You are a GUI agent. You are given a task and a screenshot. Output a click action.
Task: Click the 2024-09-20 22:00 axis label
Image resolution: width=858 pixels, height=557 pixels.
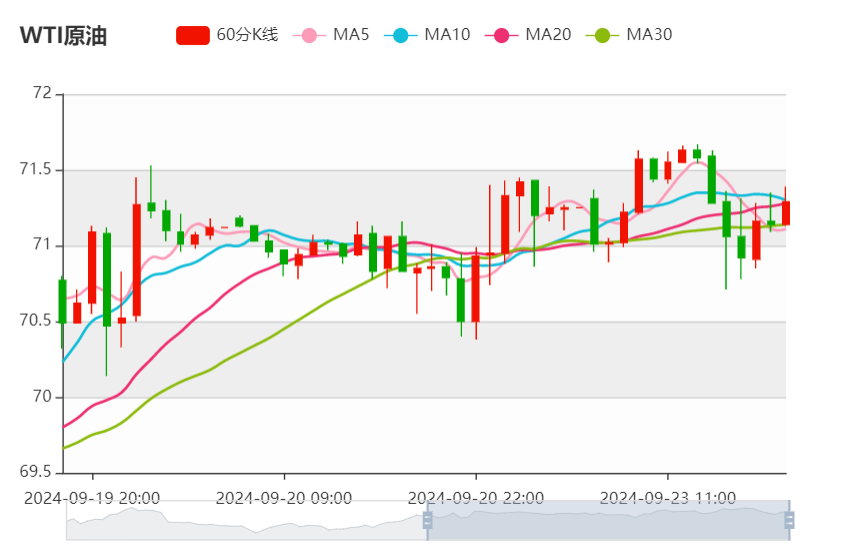click(x=476, y=497)
